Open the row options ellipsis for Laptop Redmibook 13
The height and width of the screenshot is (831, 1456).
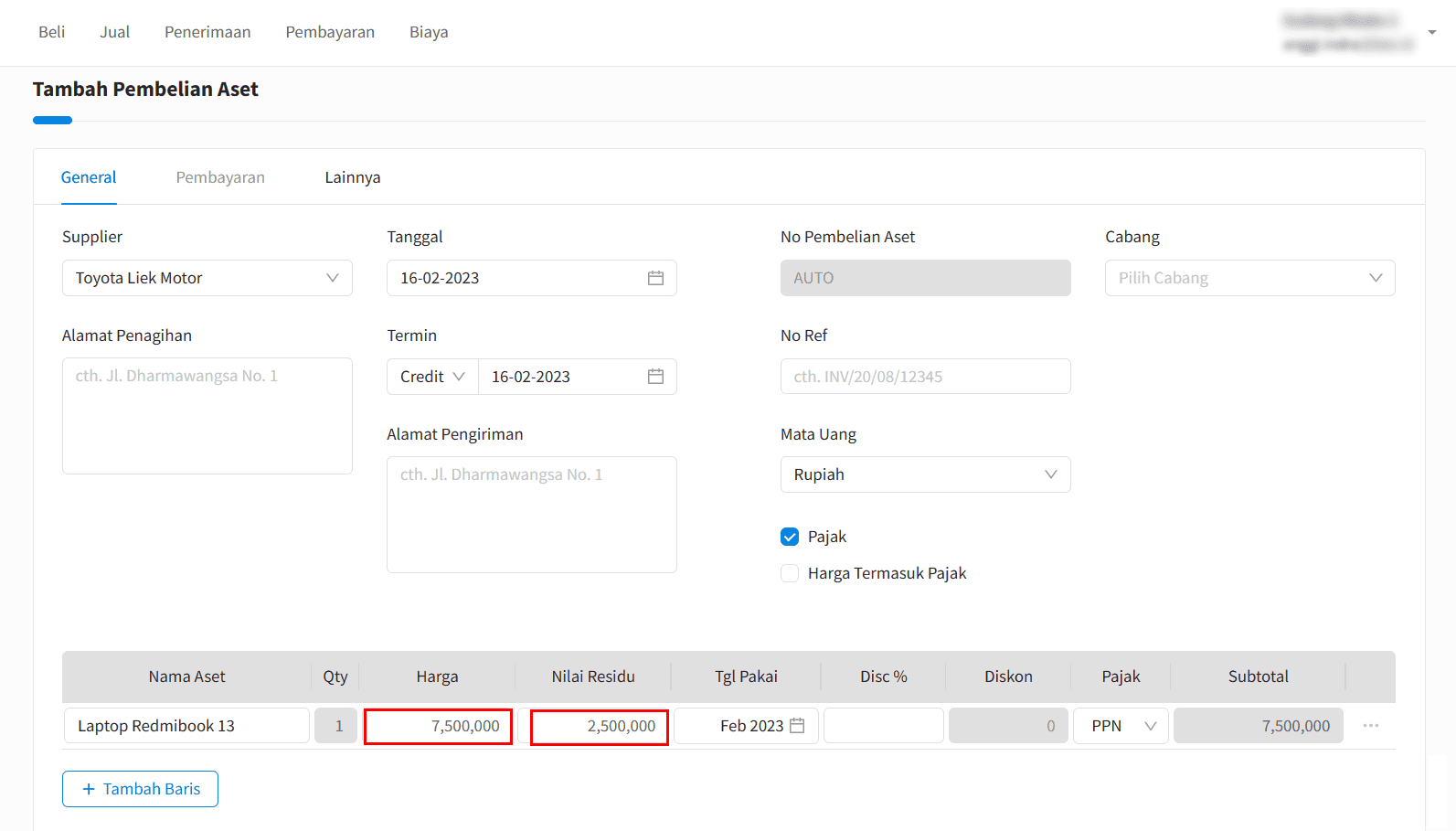click(1370, 726)
